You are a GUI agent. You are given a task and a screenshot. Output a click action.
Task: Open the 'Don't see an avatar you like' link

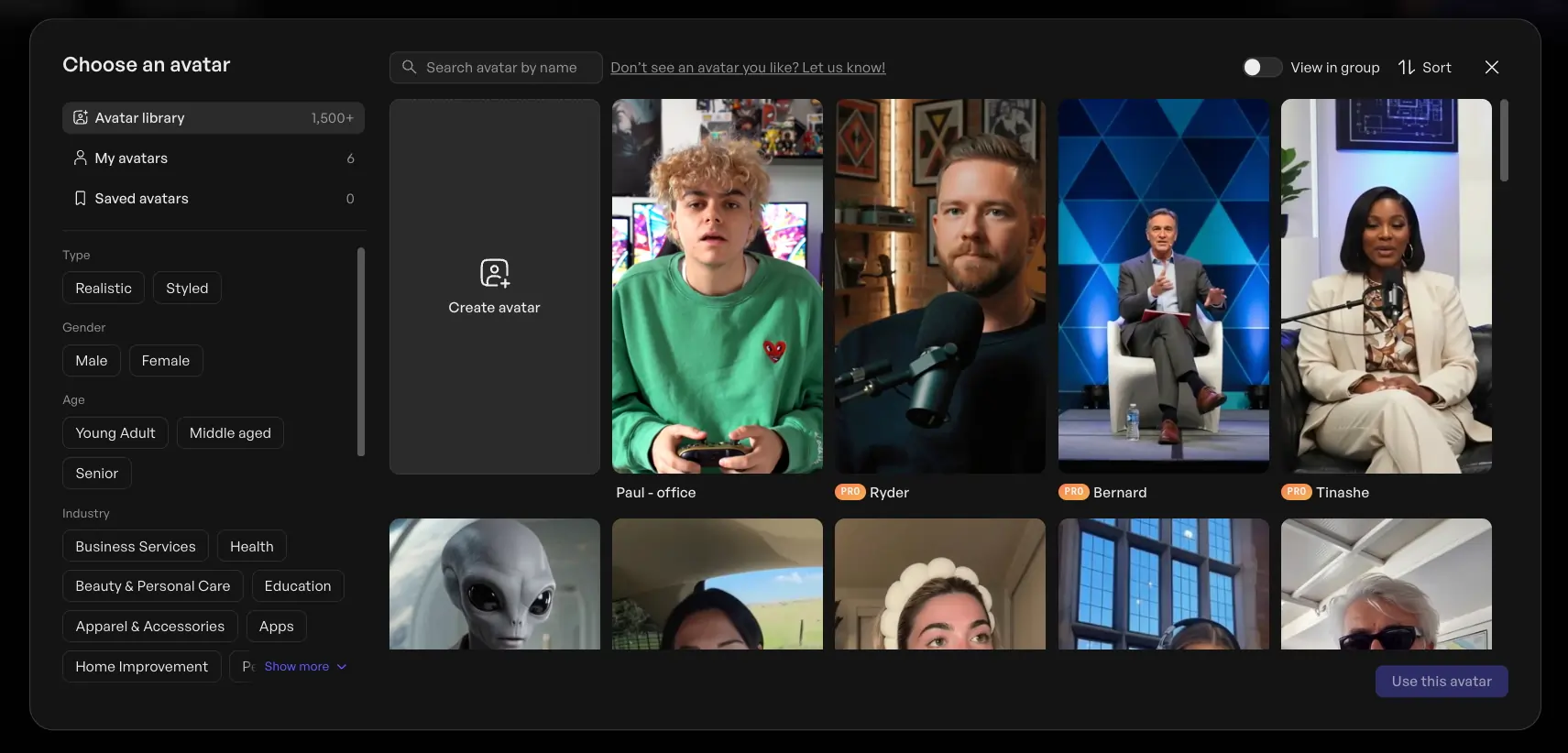pos(748,67)
